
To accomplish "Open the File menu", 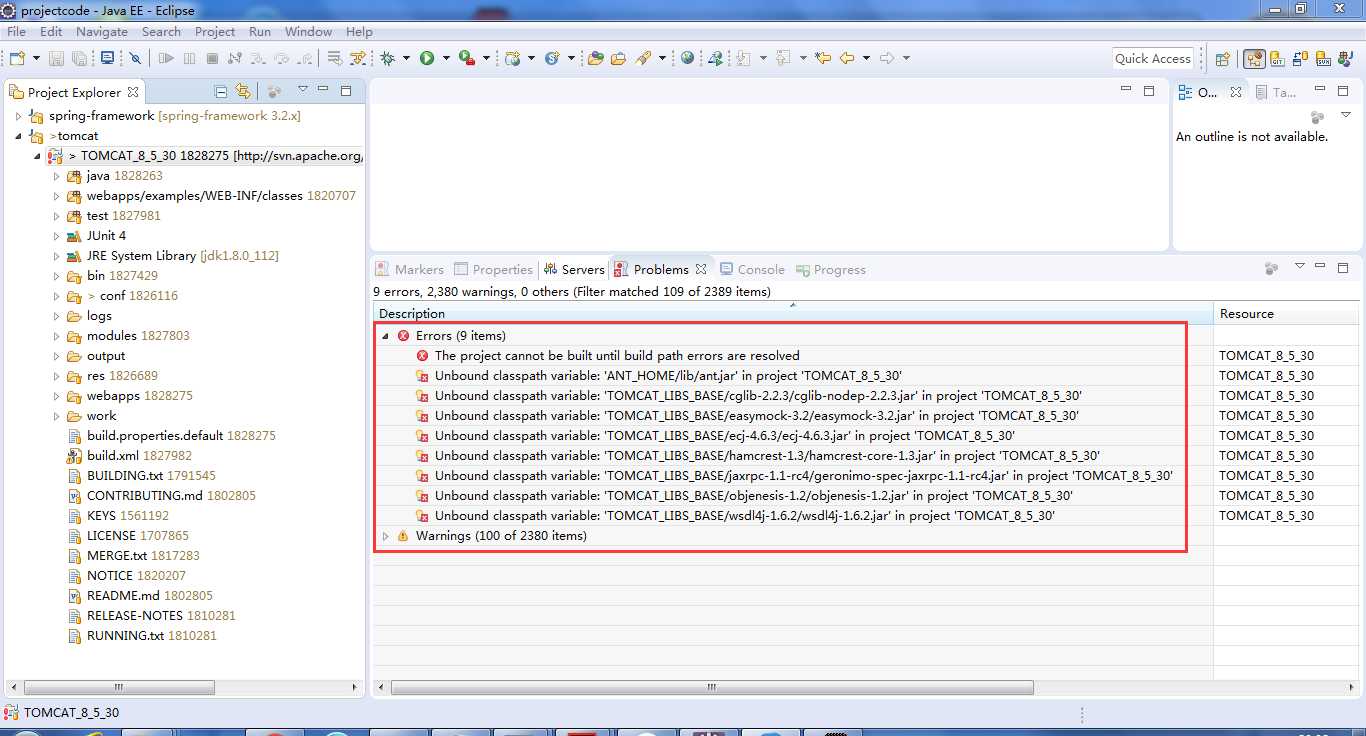I will tap(17, 31).
